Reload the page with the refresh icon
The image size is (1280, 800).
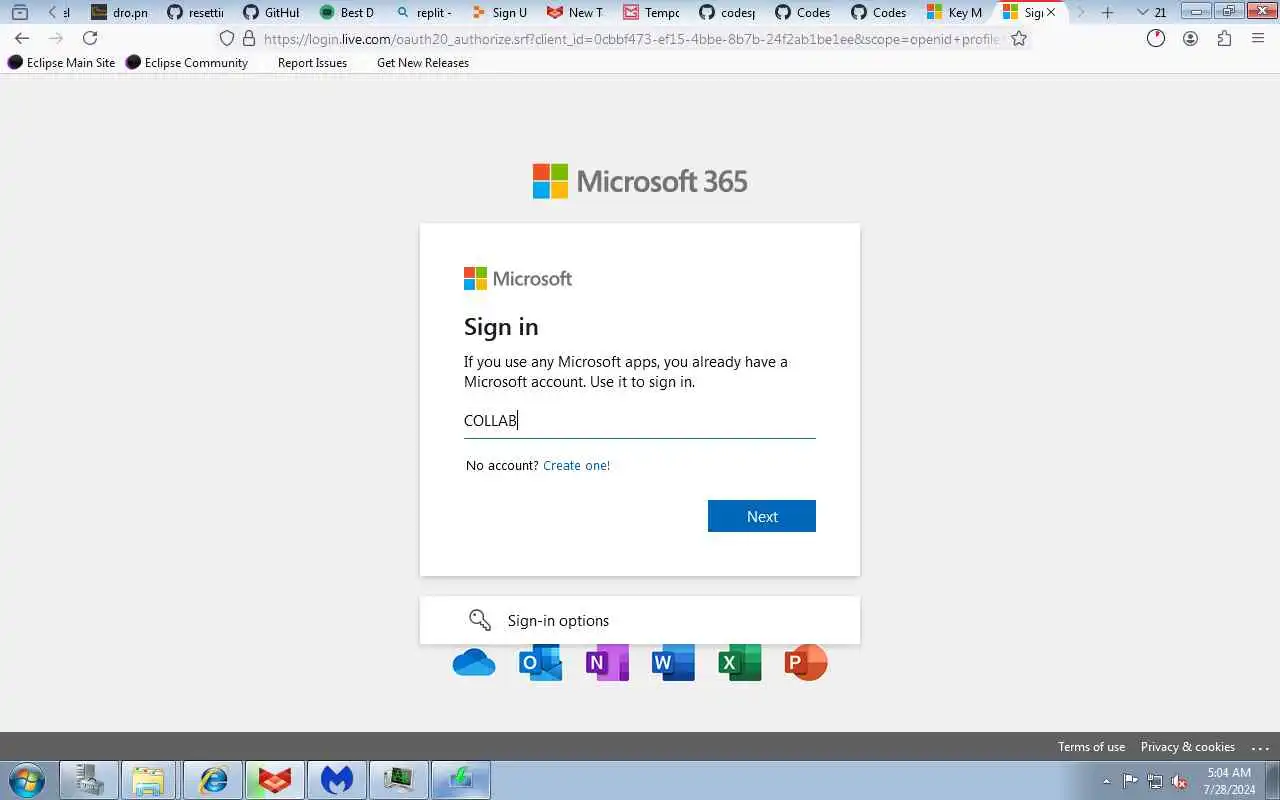90,38
